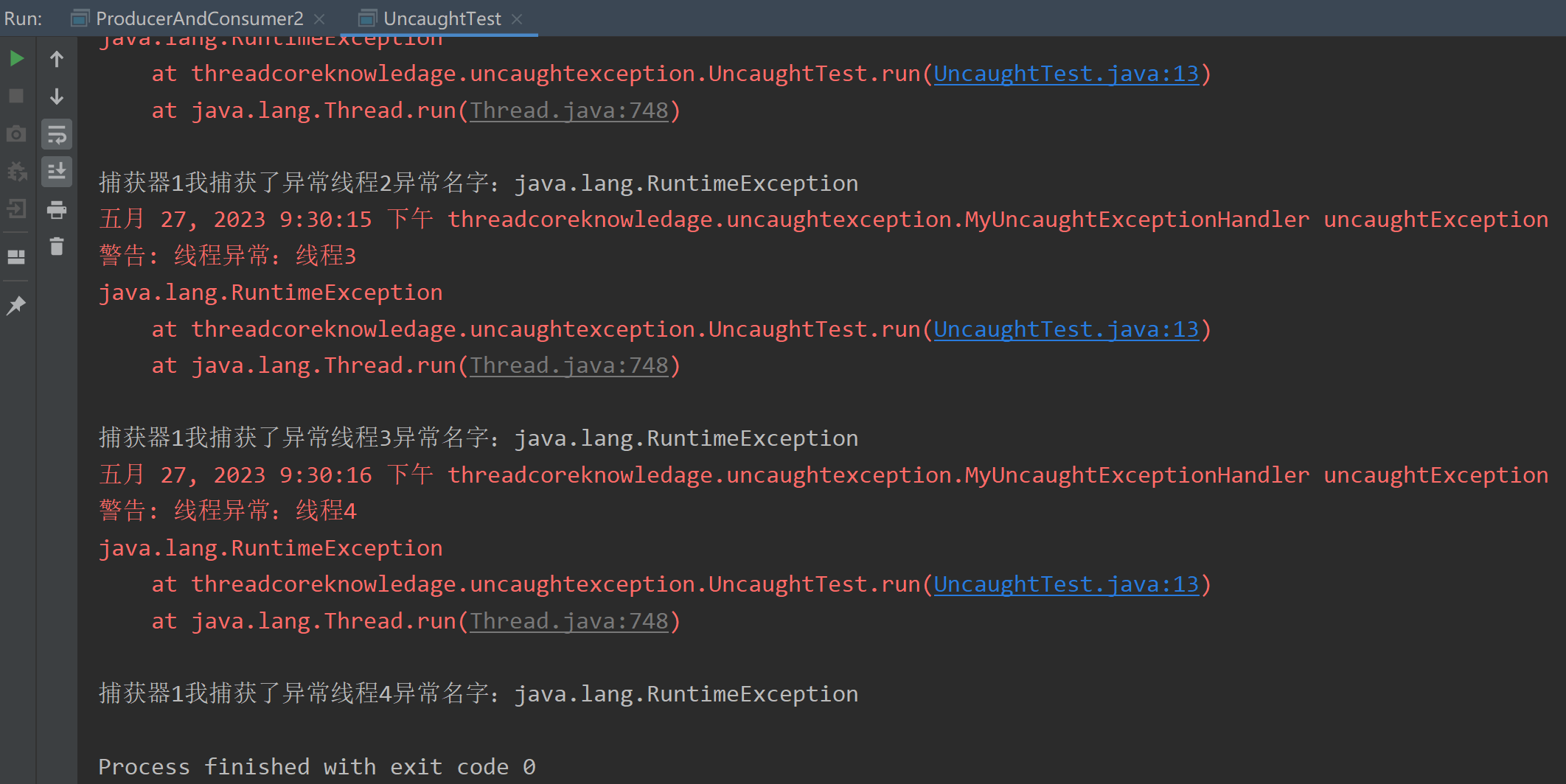Take a thread dump with the camera icon

(16, 134)
